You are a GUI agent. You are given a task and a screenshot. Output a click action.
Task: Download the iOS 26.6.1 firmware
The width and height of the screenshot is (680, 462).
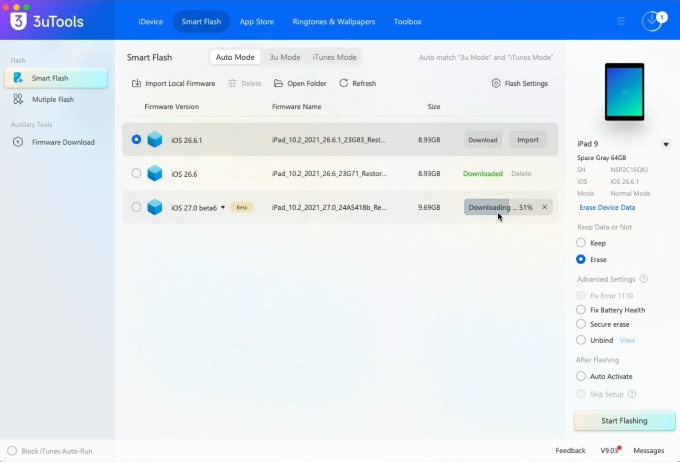click(483, 140)
